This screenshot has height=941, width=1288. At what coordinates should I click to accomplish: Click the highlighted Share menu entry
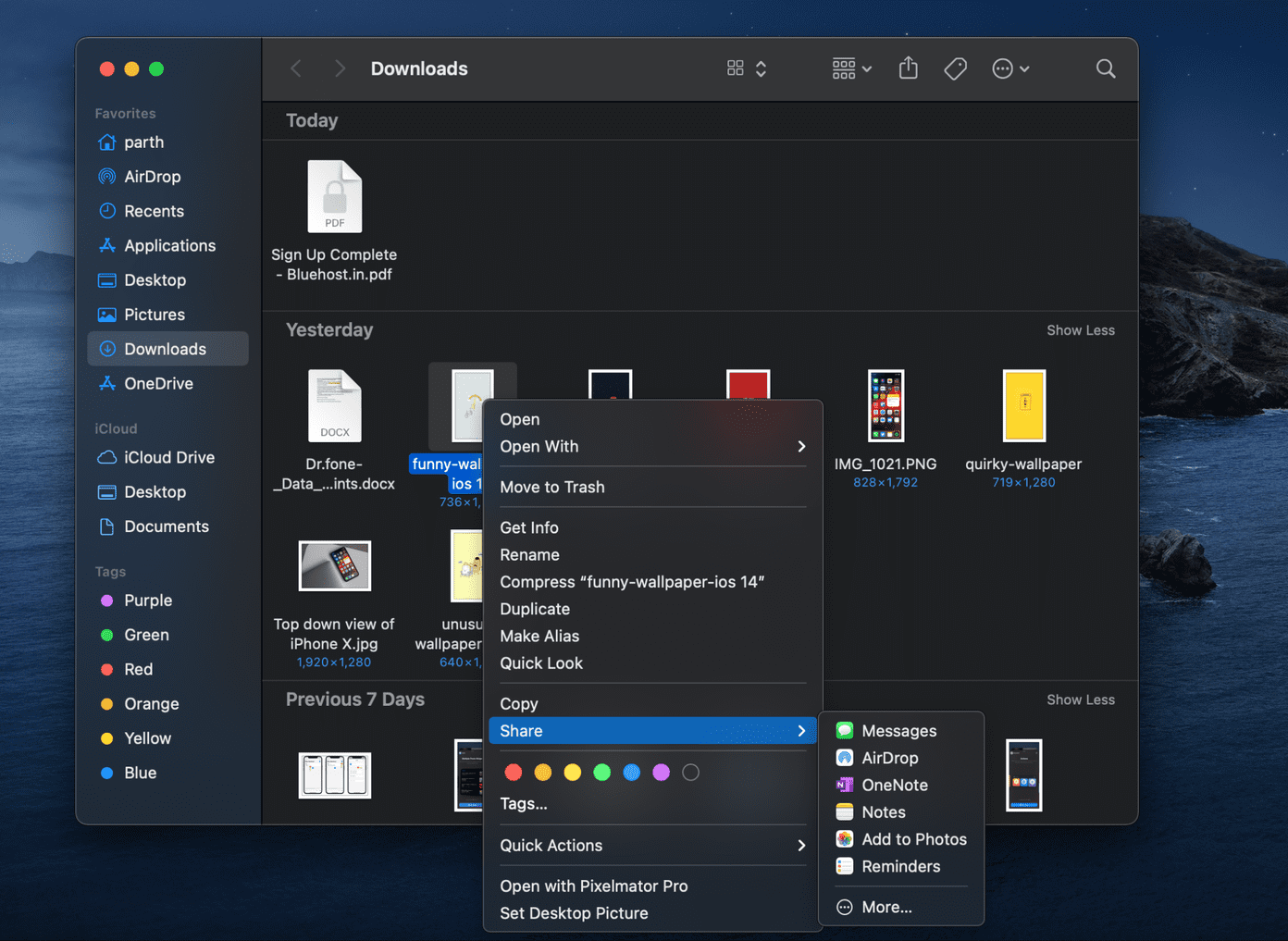pos(652,731)
